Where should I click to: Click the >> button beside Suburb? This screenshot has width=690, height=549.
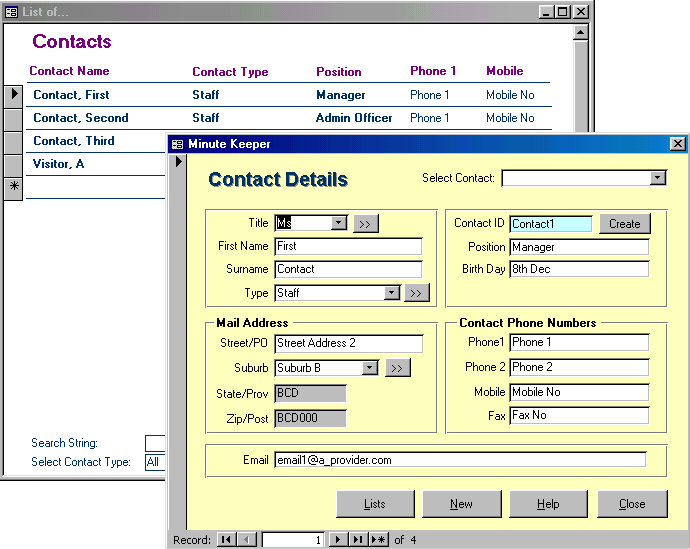point(398,368)
